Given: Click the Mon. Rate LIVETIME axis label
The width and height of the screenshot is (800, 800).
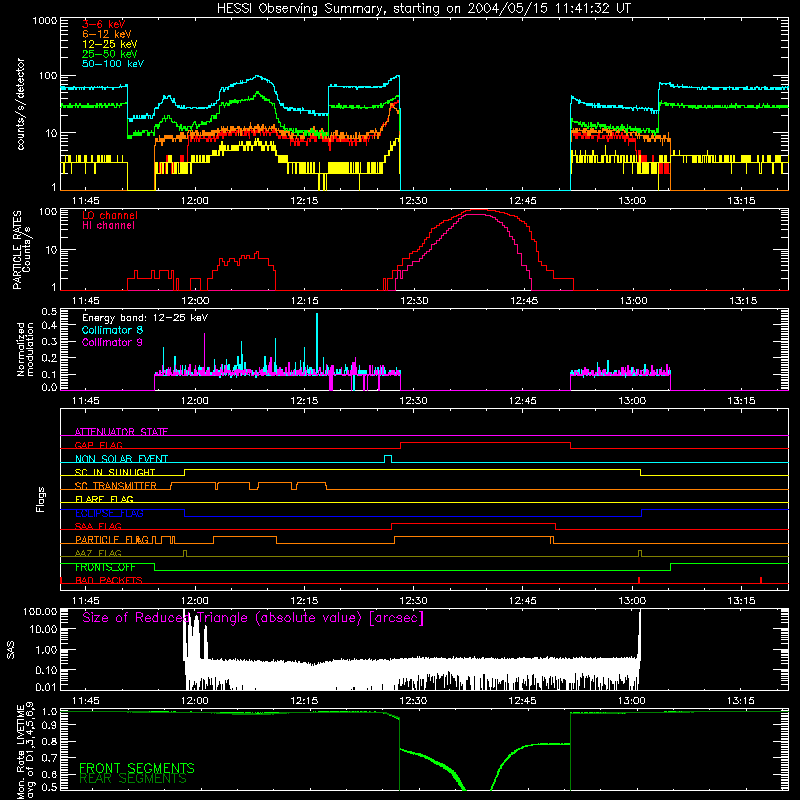Looking at the screenshot, I should pyautogui.click(x=25, y=752).
